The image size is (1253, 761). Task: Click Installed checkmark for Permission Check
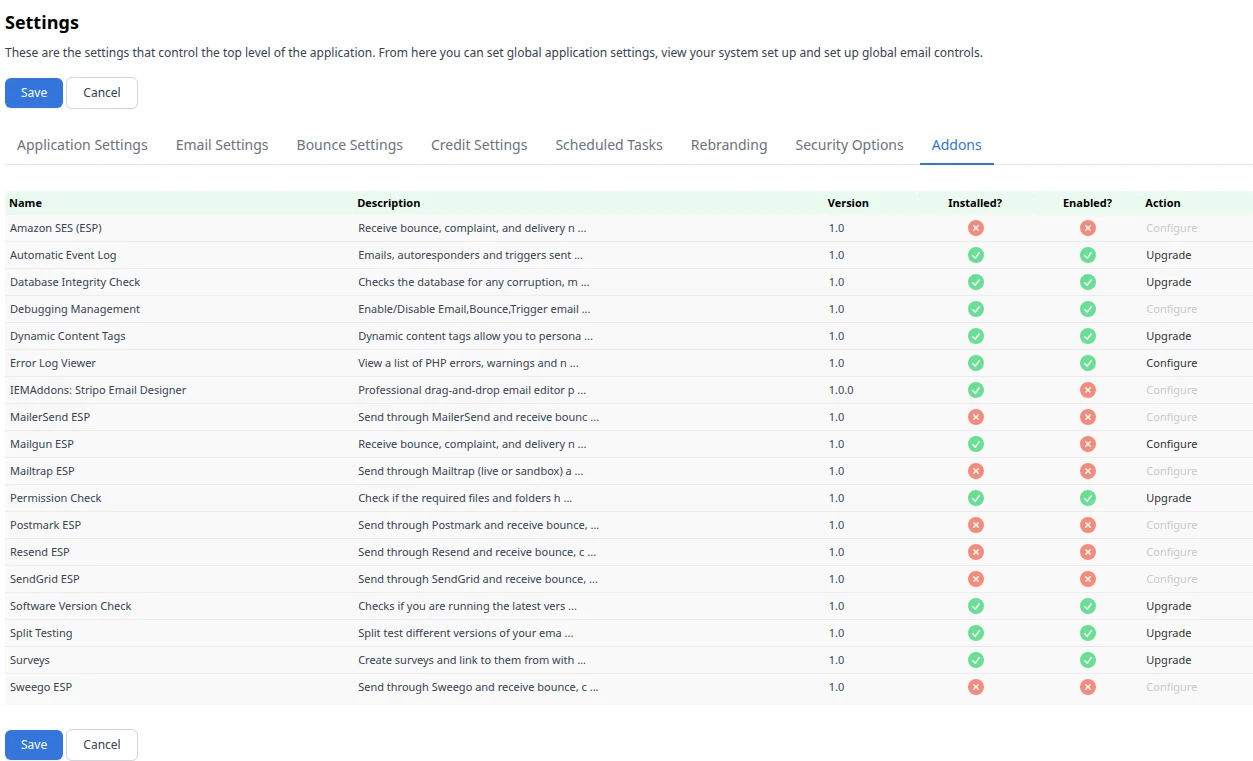(976, 498)
